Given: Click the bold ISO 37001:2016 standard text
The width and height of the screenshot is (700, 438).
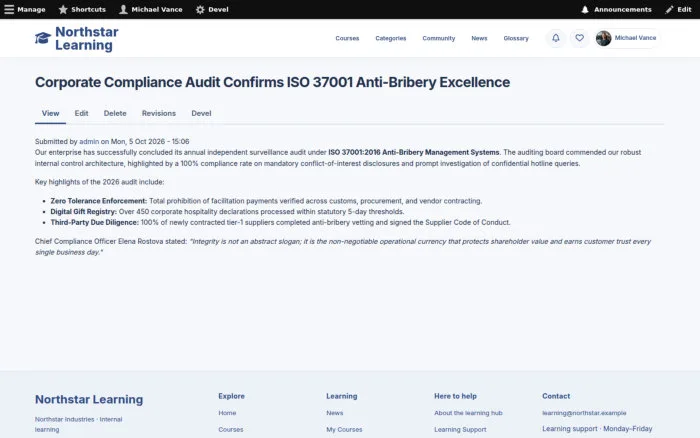Looking at the screenshot, I should 414,152.
